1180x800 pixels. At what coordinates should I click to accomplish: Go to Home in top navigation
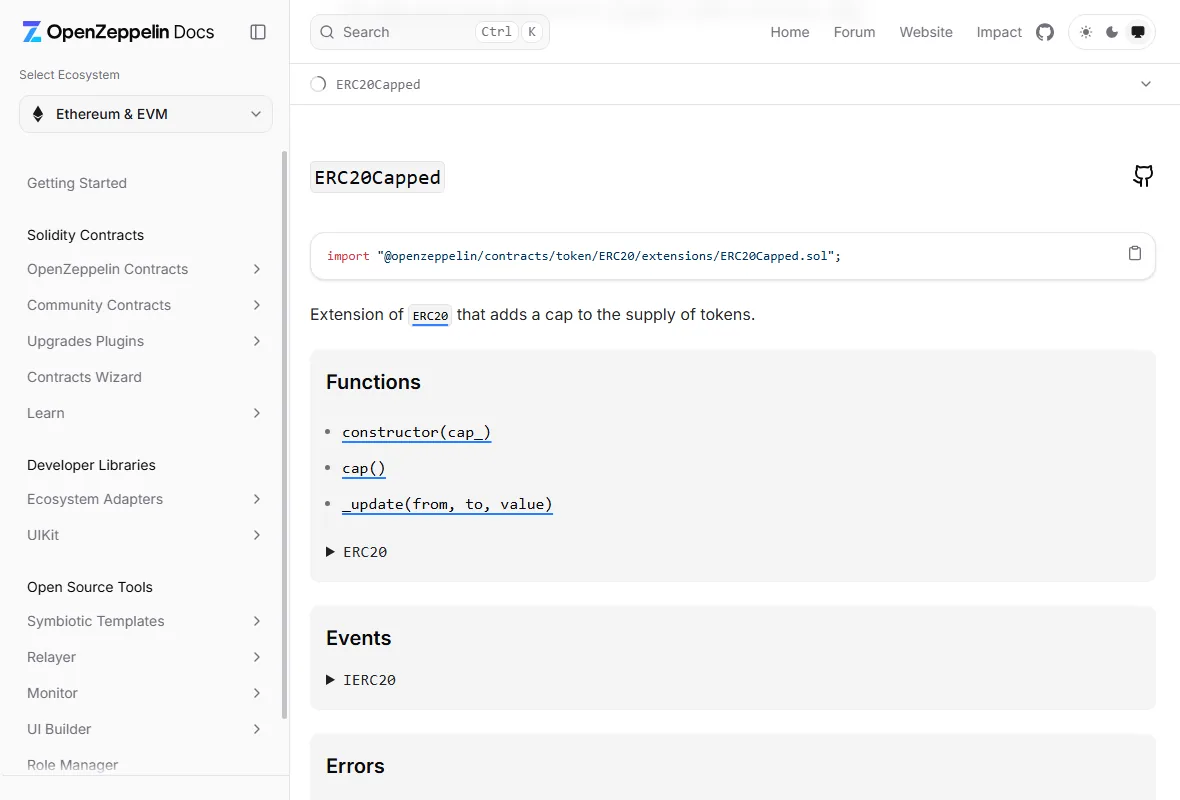[789, 32]
